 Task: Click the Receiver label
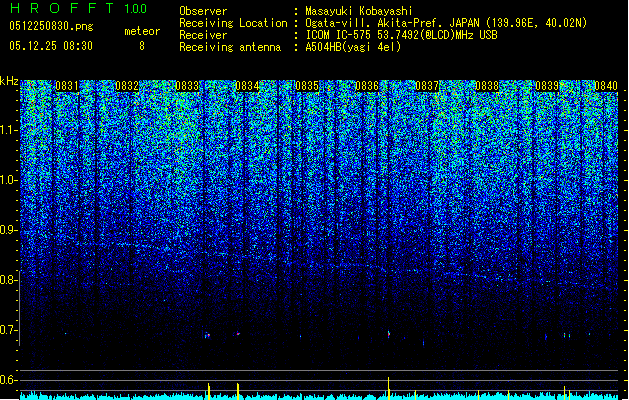[x=203, y=35]
